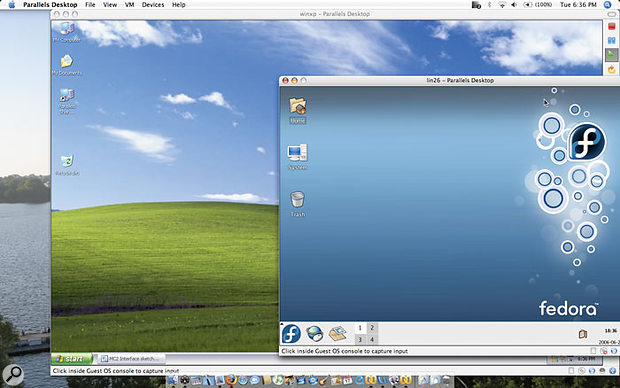Open the Fedora main menu icon in lin26 panel

coord(291,333)
